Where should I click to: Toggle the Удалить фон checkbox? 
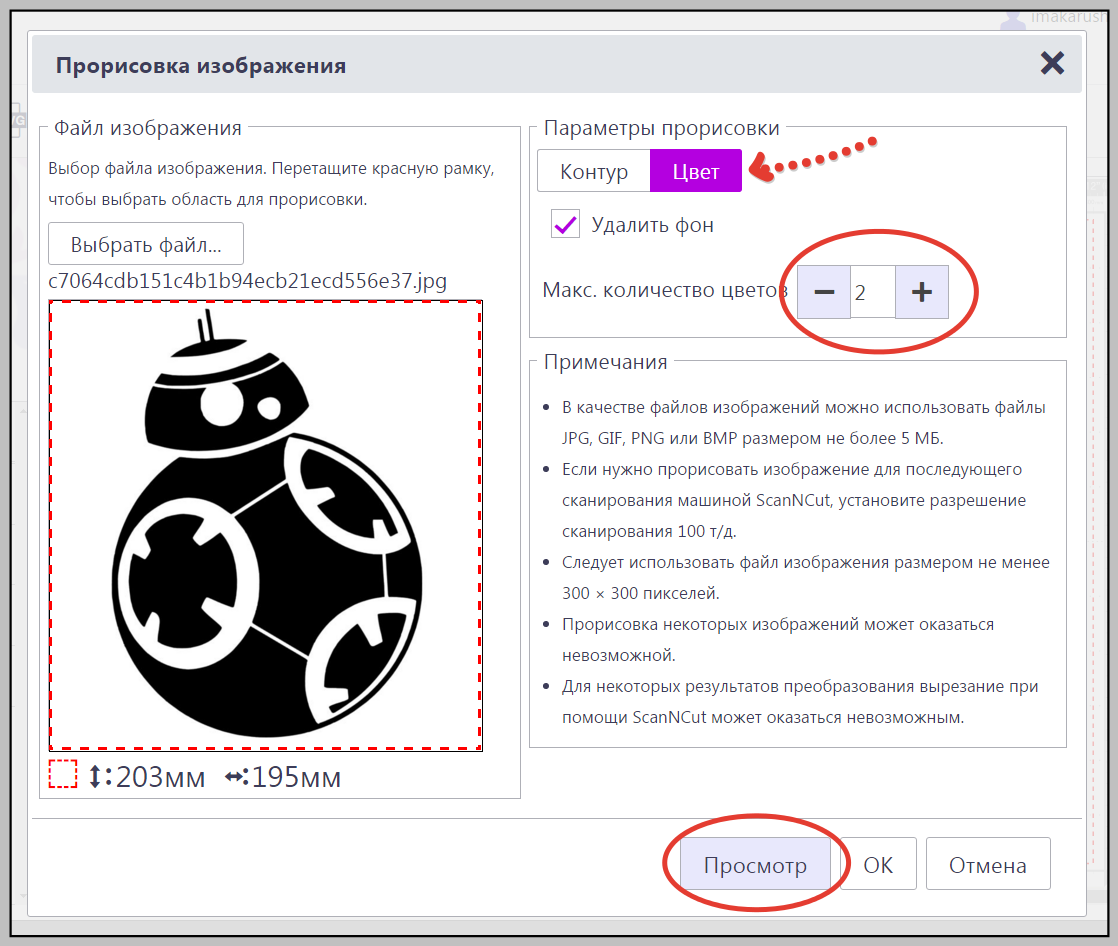[x=565, y=224]
